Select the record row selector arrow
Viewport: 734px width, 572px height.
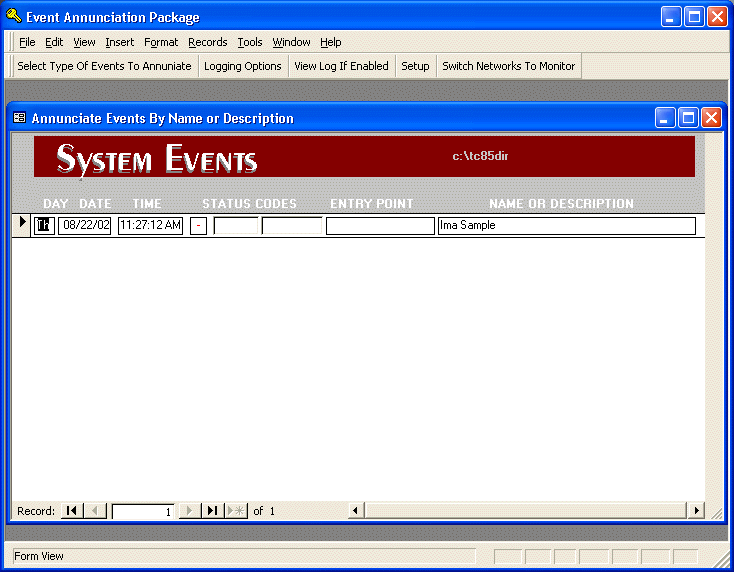tap(23, 224)
